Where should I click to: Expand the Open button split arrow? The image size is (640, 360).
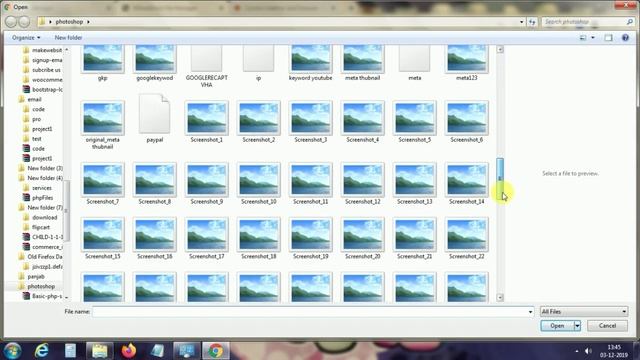577,326
